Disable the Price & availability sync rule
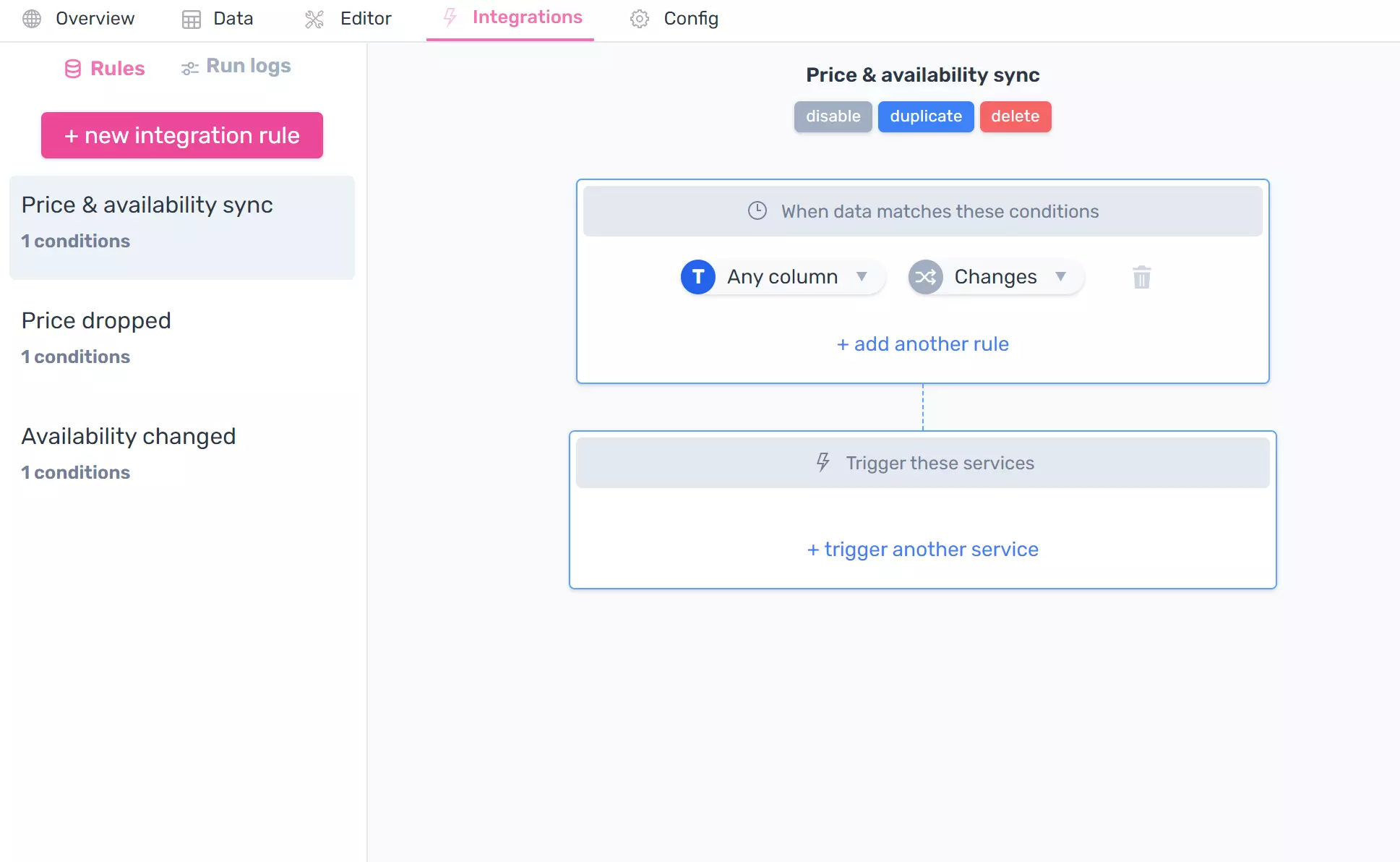Viewport: 1400px width, 862px height. pos(833,116)
